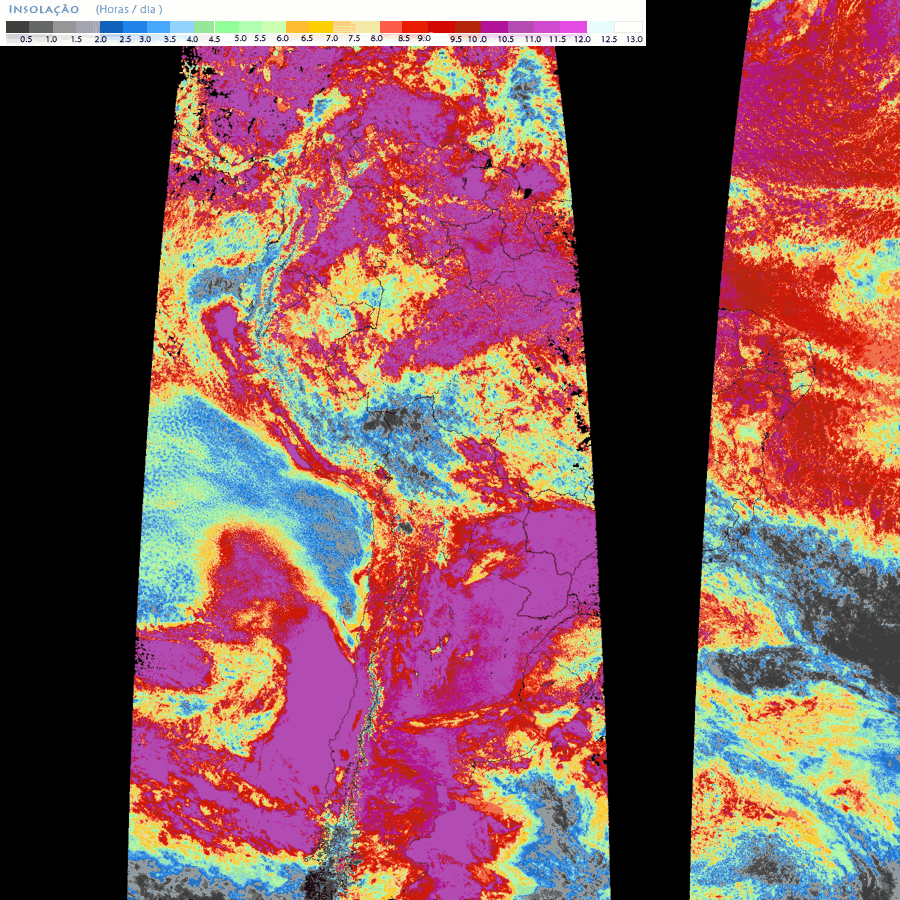Select the '2.0' scale label
The height and width of the screenshot is (900, 900).
pyautogui.click(x=100, y=39)
